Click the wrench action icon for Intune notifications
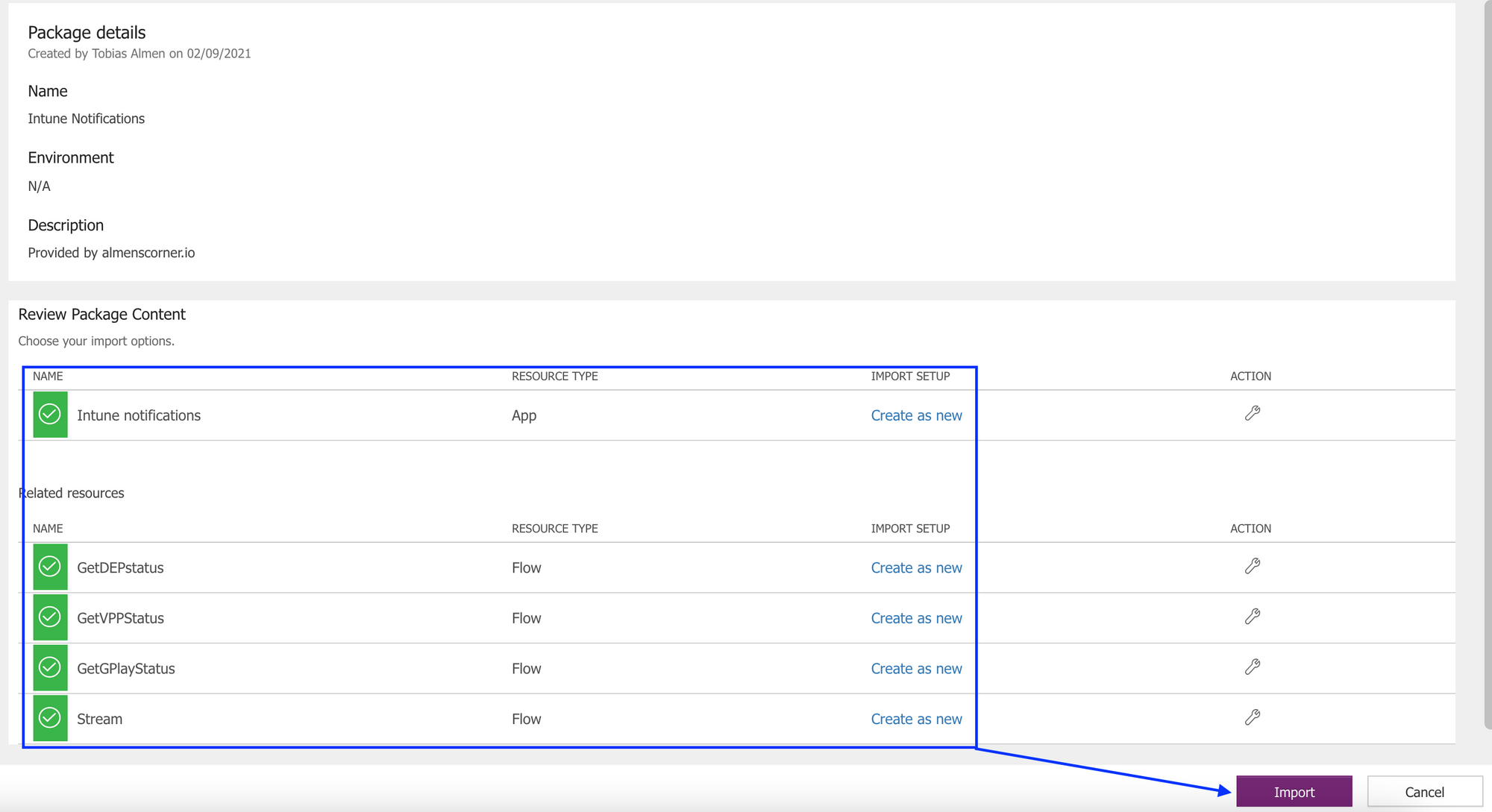This screenshot has height=812, width=1492. (1253, 412)
